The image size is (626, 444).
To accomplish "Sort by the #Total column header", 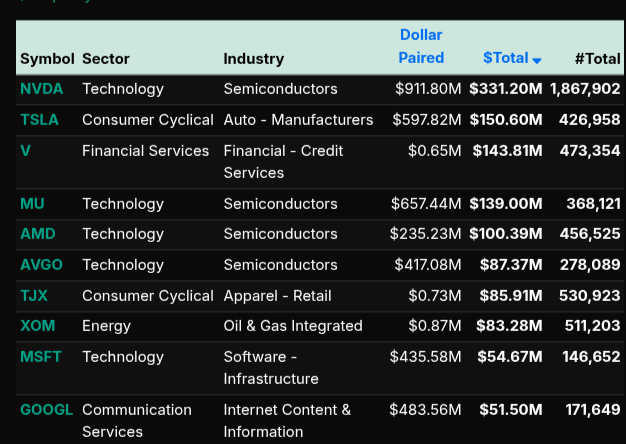I will pyautogui.click(x=597, y=59).
